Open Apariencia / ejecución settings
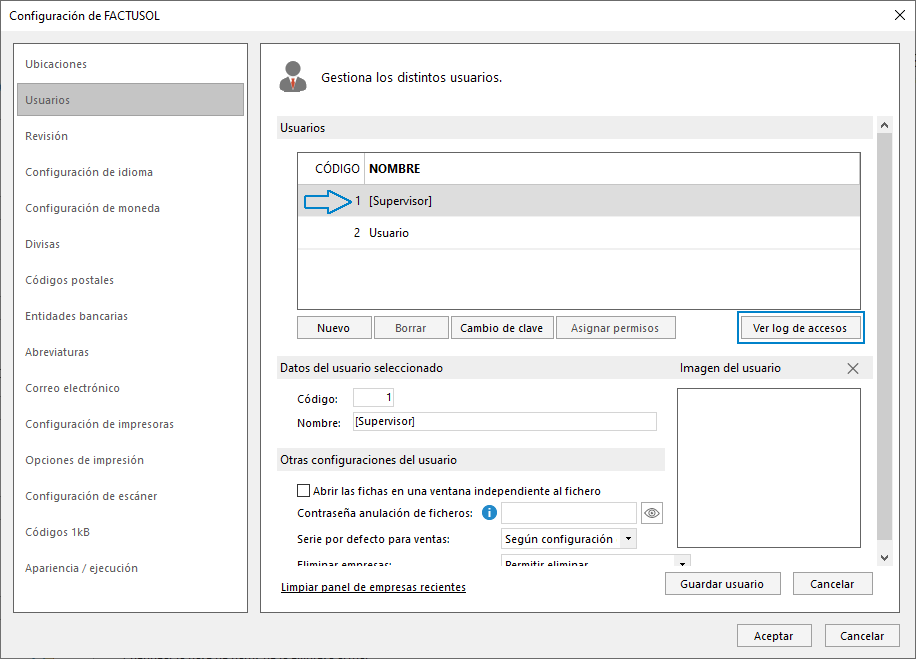Screen dimensions: 916x659 click(x=130, y=568)
